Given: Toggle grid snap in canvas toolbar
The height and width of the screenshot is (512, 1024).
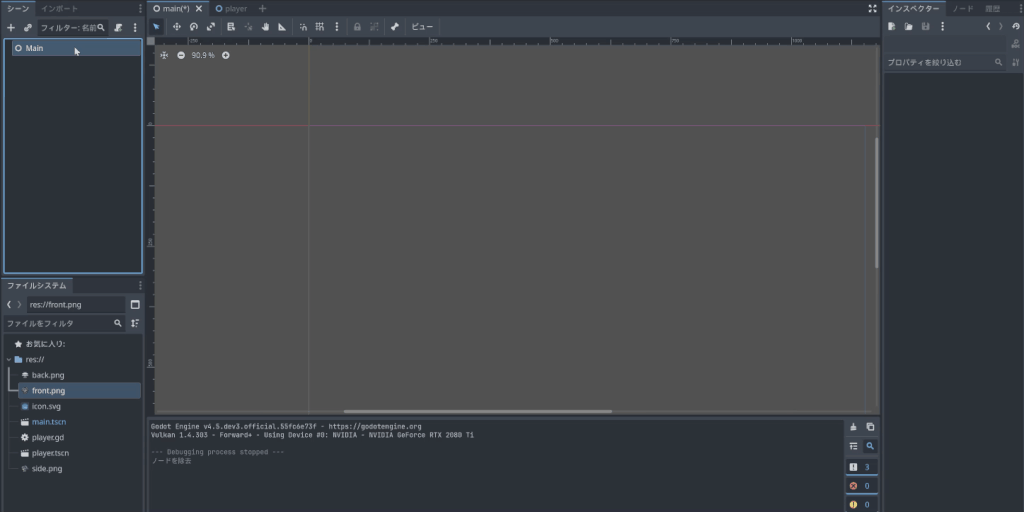Looking at the screenshot, I should pyautogui.click(x=320, y=27).
